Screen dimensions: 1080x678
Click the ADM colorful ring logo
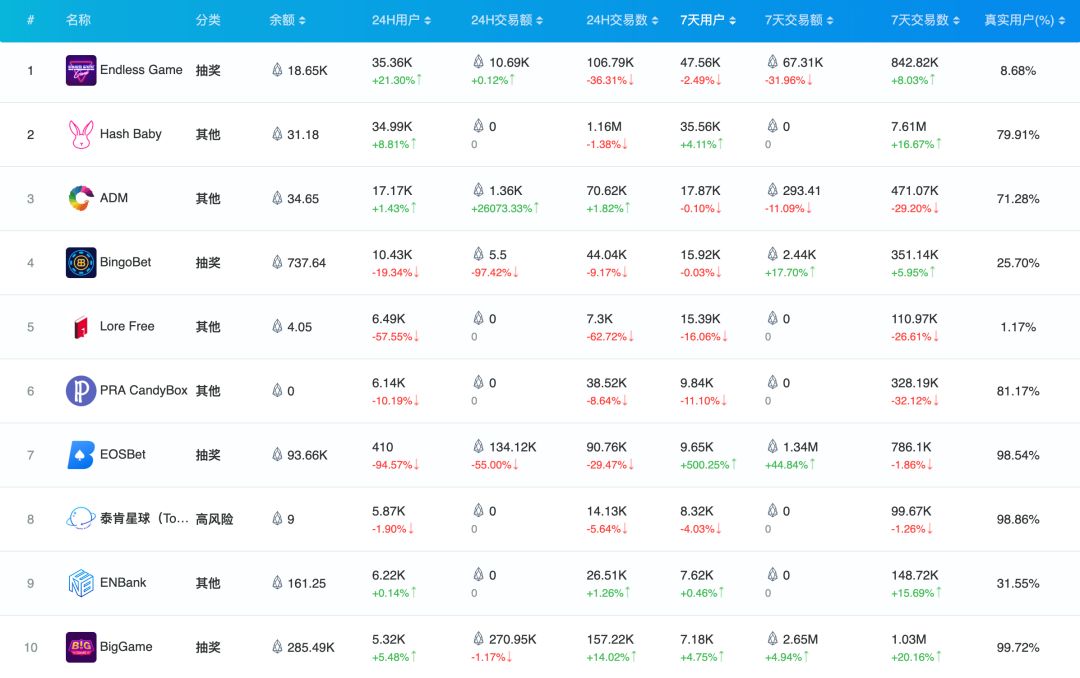(x=81, y=198)
